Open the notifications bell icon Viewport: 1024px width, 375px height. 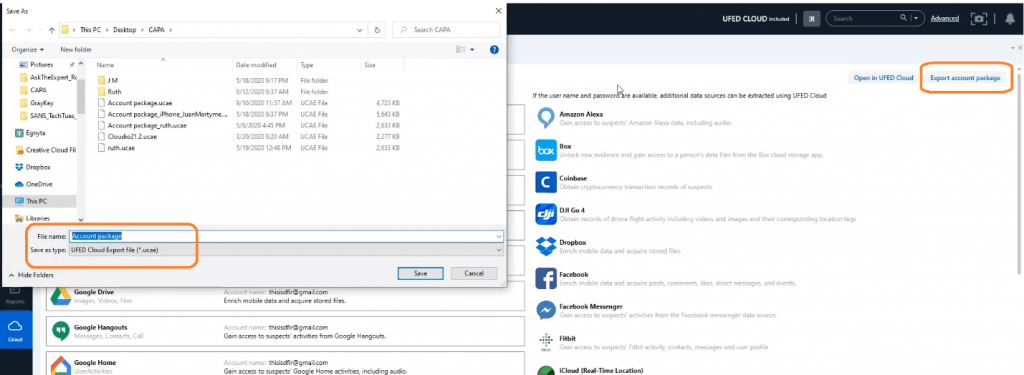pyautogui.click(x=1010, y=18)
